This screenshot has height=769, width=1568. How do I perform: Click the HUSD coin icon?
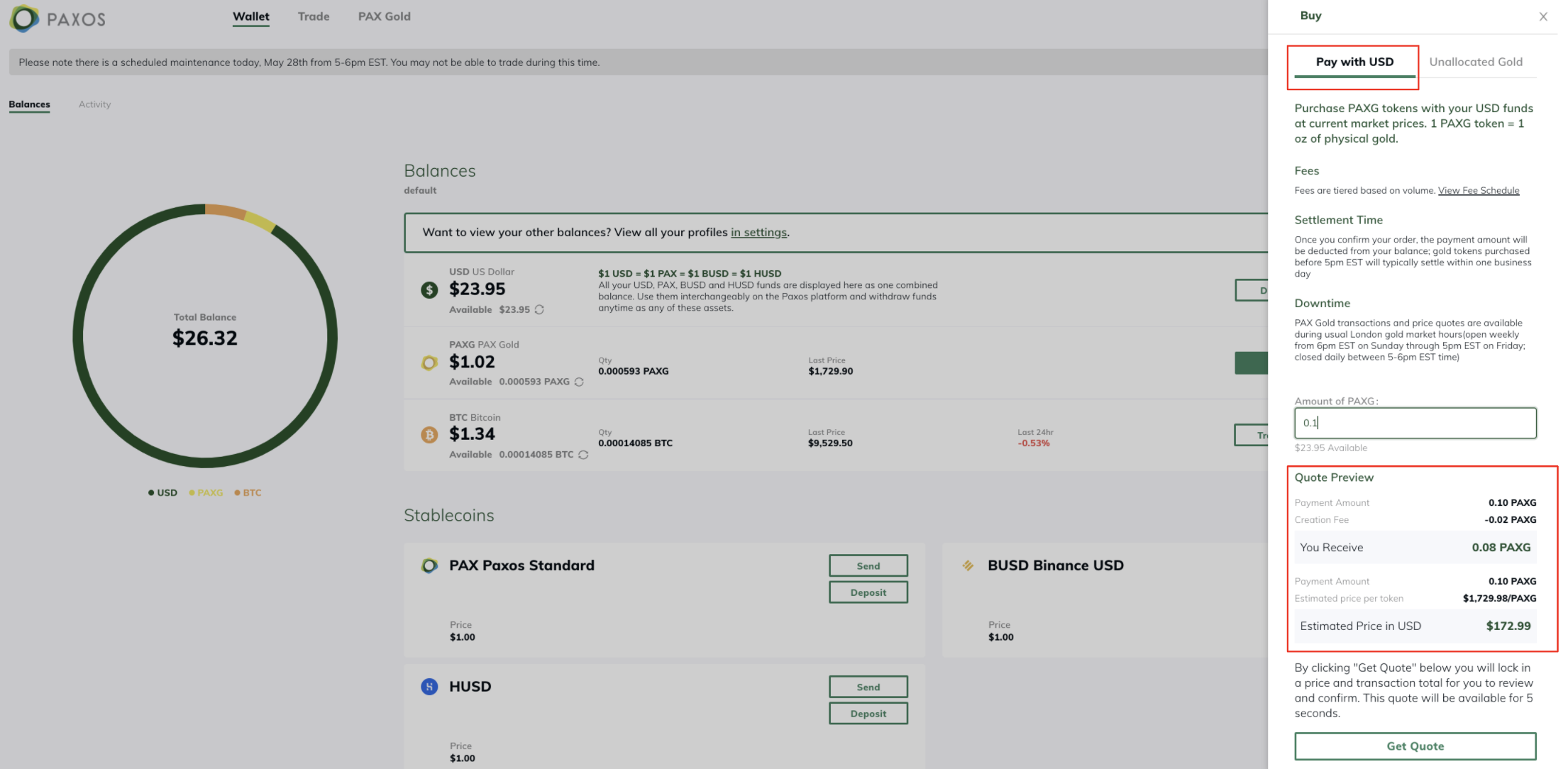coord(429,687)
